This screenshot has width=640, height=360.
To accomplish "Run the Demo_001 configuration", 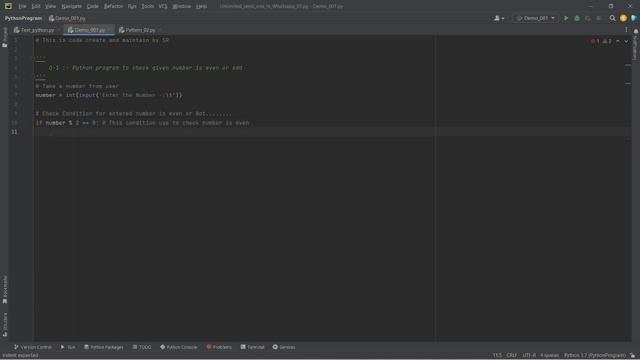I will click(x=566, y=18).
